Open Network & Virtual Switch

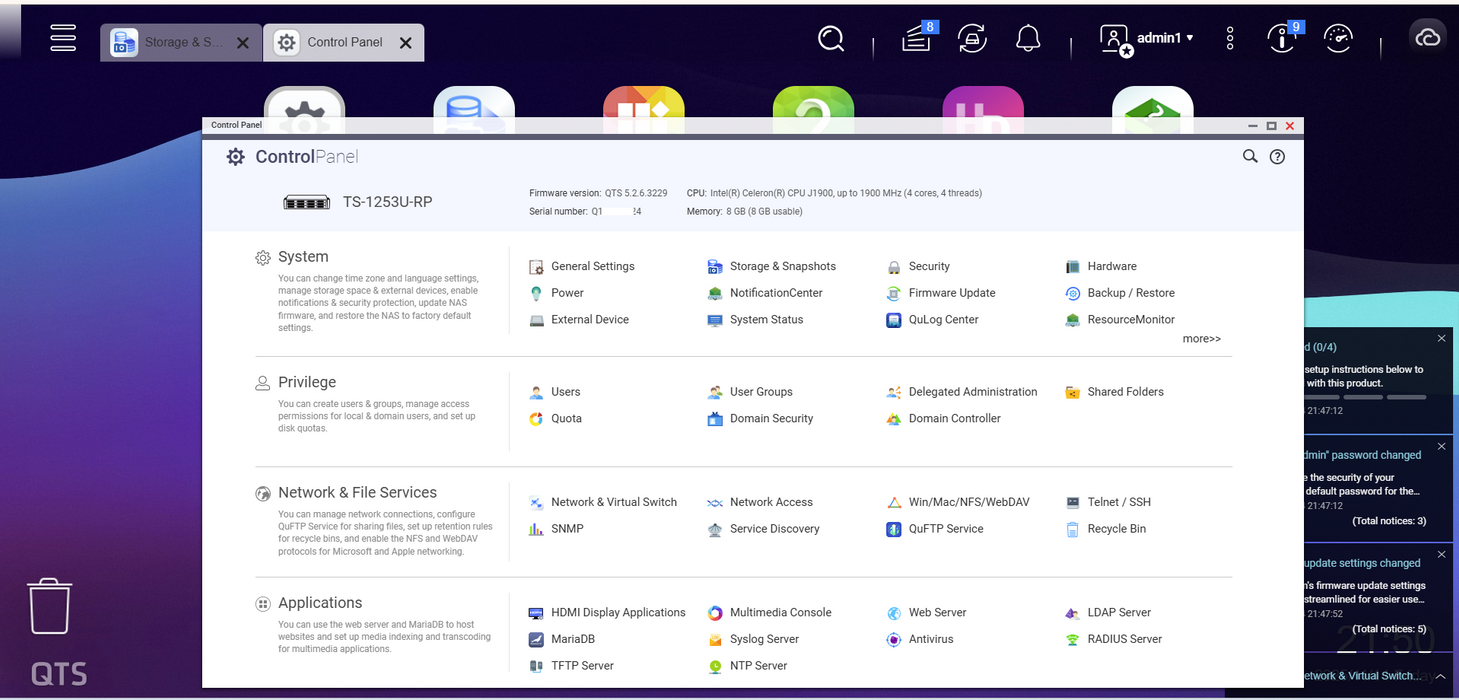(603, 502)
